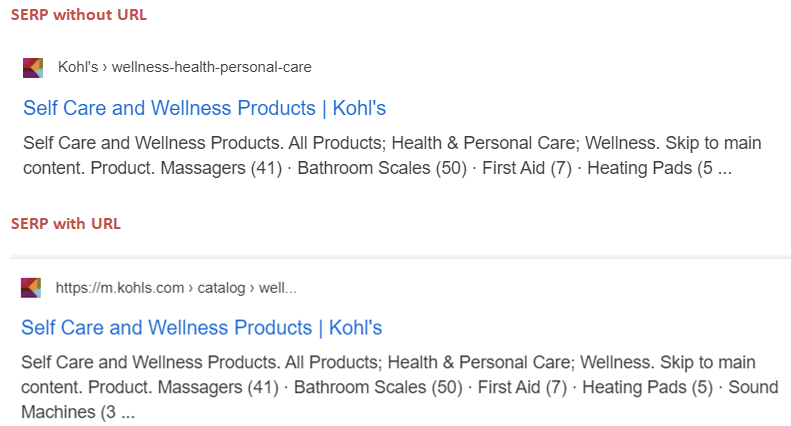Select the SERP without URL heading

79,15
